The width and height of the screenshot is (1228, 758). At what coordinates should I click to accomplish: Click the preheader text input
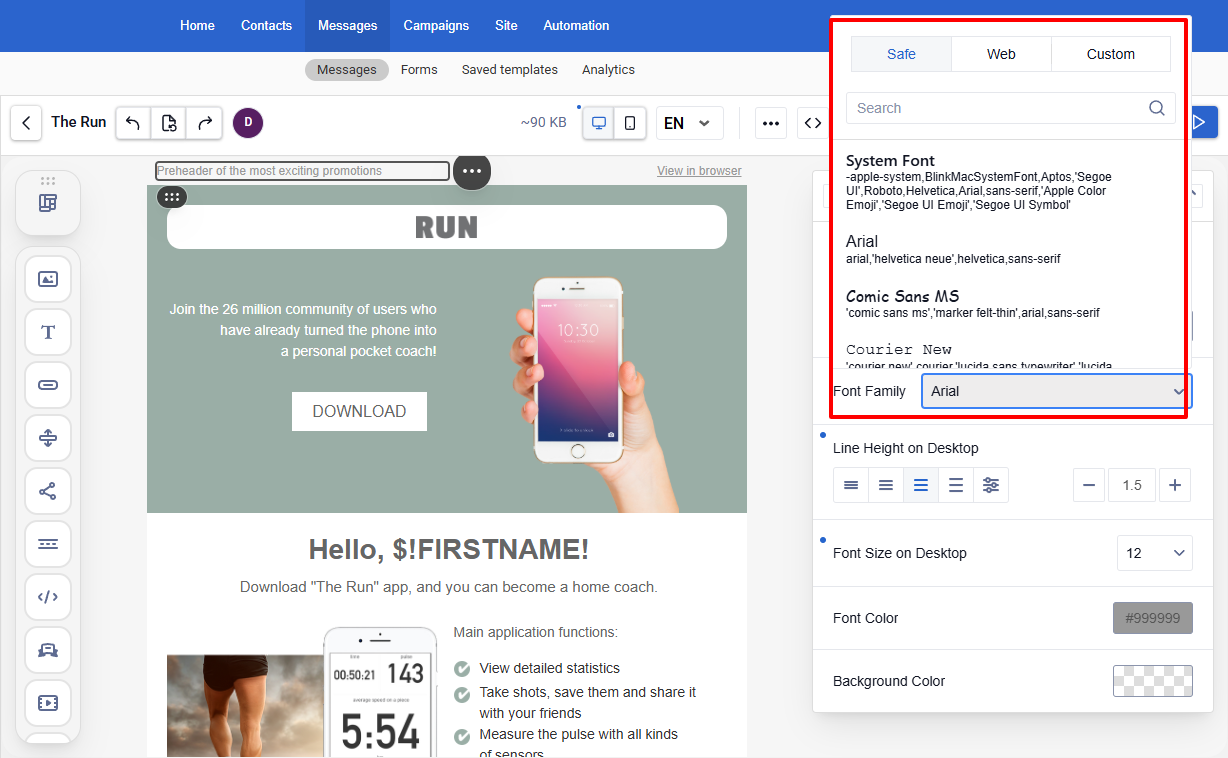[302, 171]
